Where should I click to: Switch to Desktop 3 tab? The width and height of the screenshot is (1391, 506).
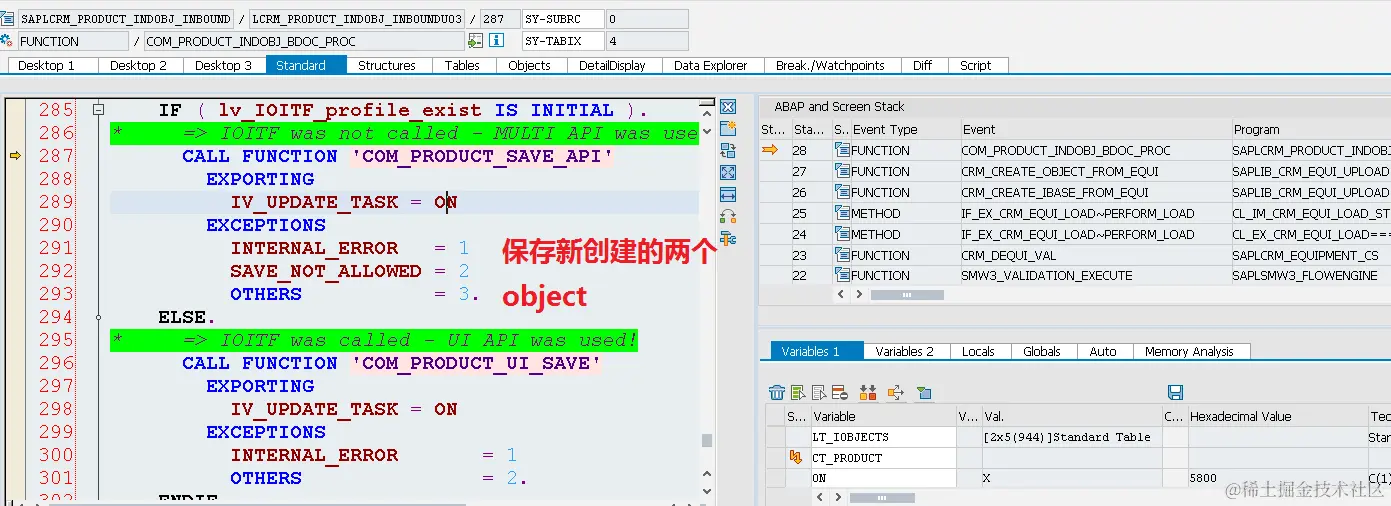[224, 65]
